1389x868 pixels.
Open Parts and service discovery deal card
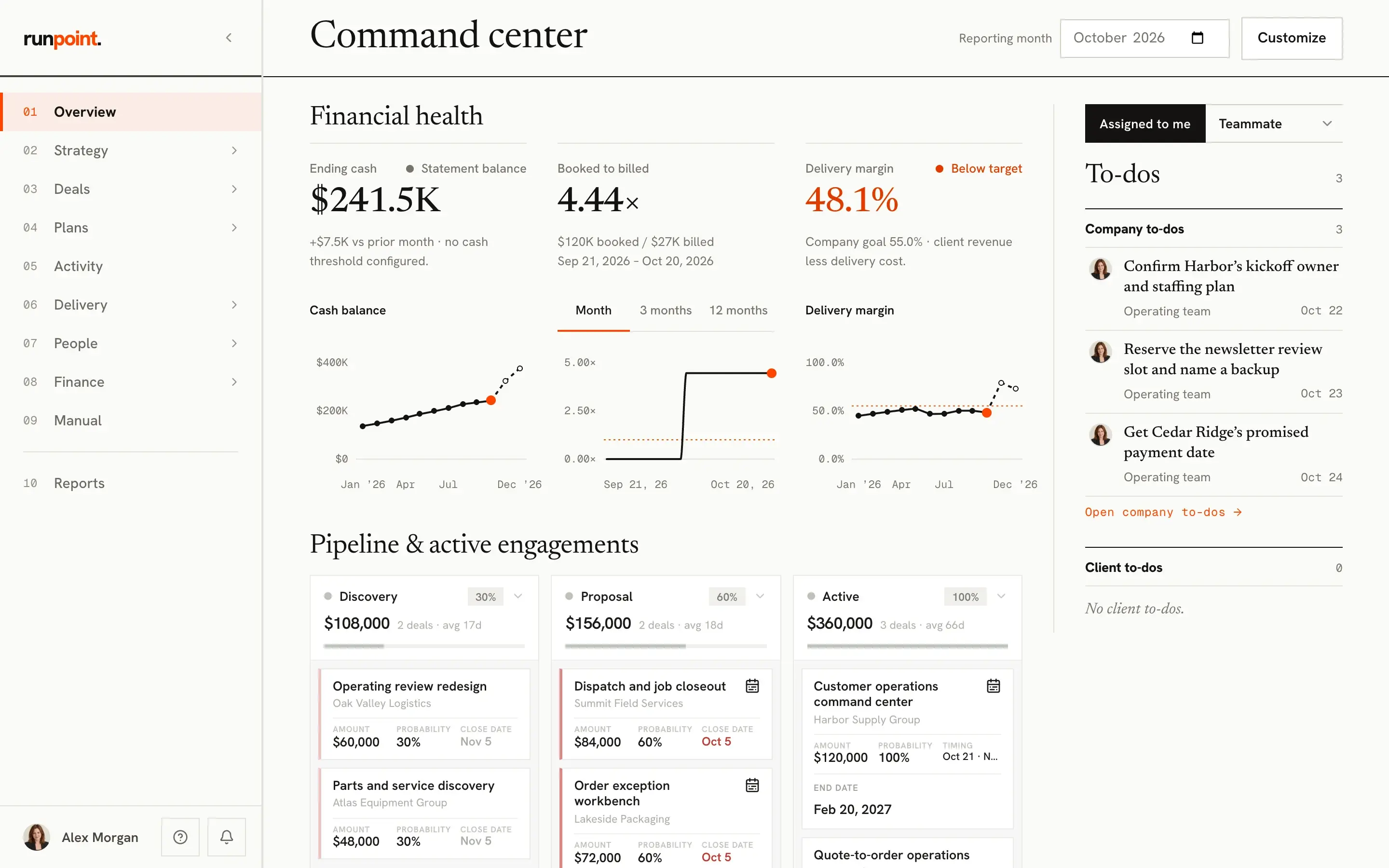424,814
